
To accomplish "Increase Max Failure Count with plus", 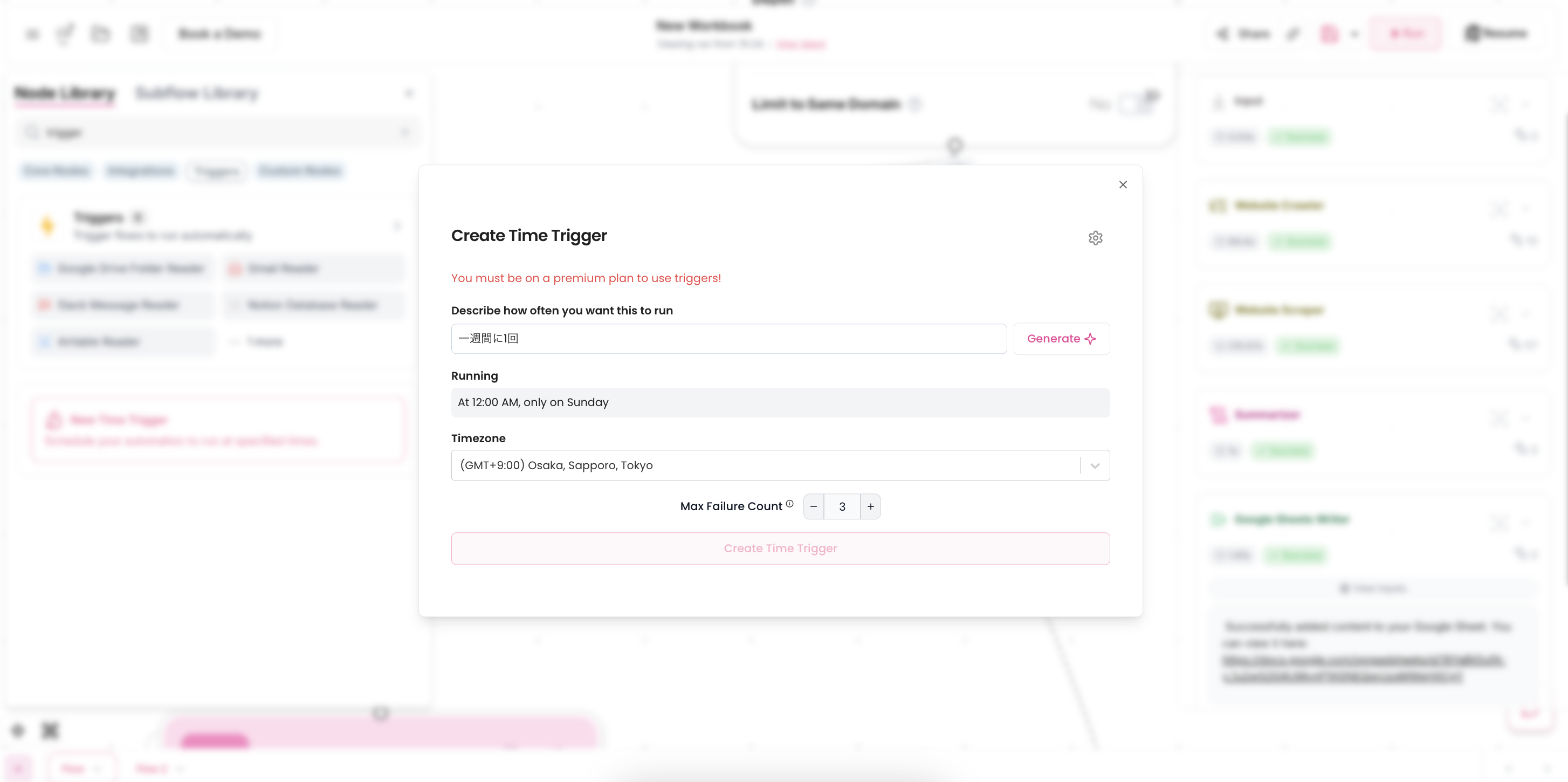I will click(x=870, y=507).
